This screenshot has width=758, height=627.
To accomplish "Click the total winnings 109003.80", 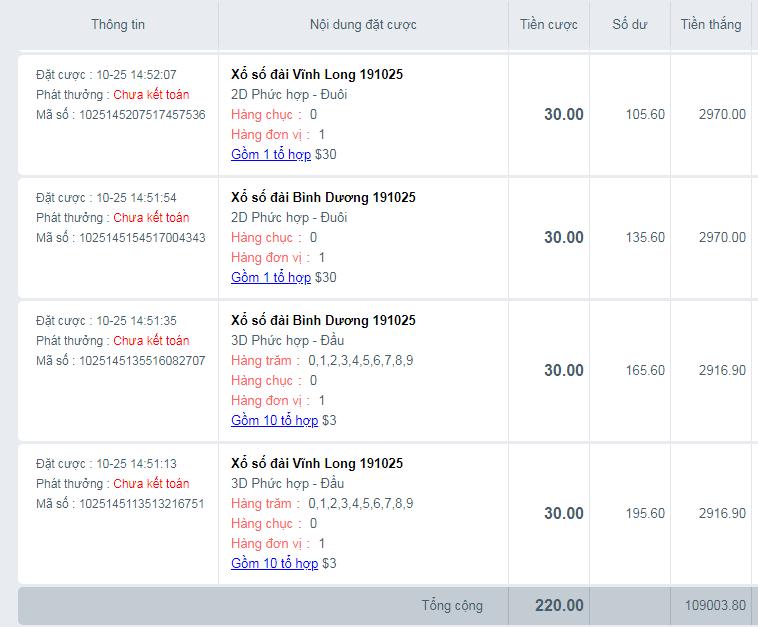I will (x=715, y=605).
